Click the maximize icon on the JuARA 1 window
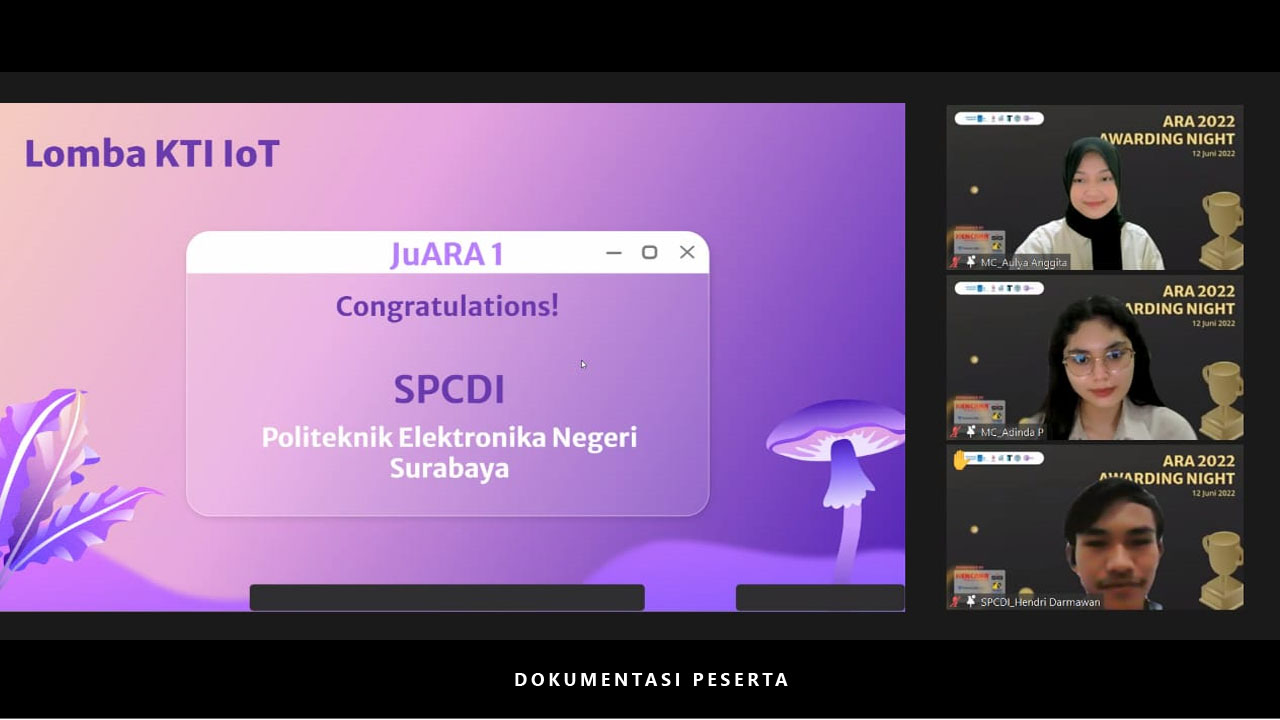 649,252
